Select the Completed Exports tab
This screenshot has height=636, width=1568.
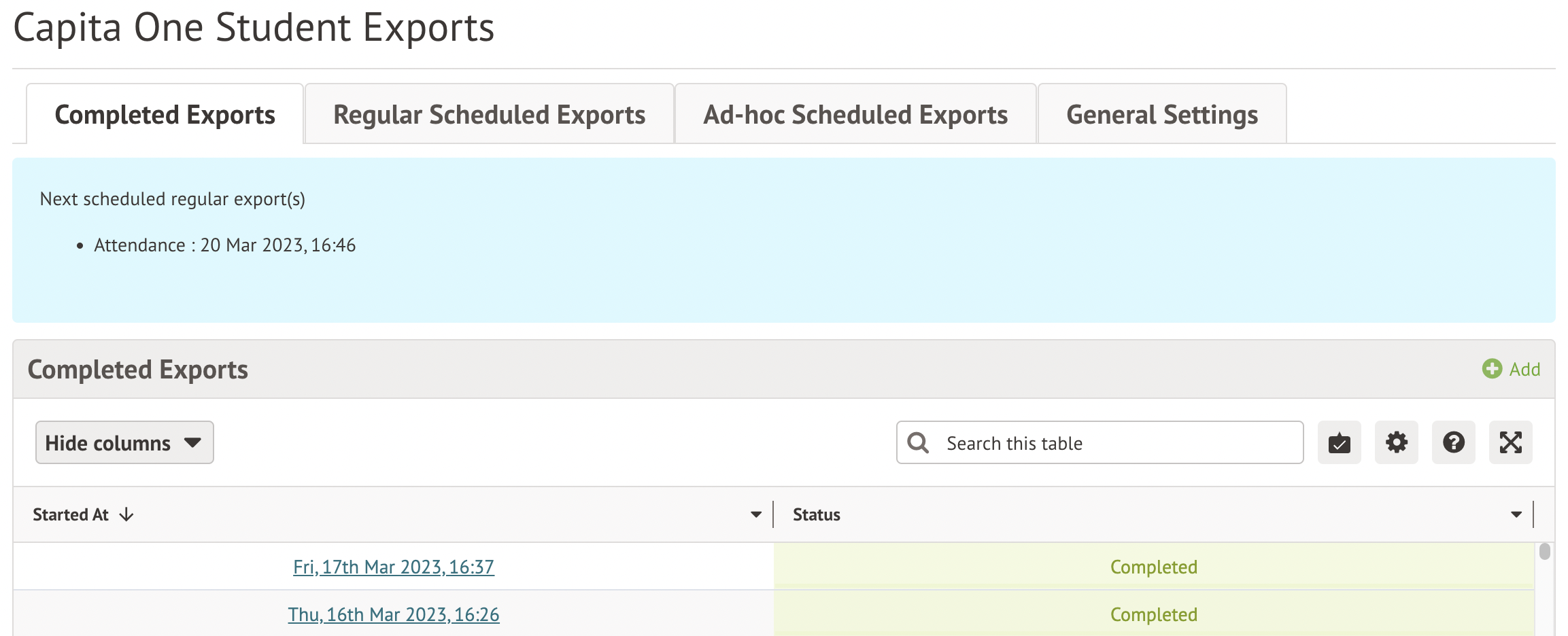[165, 115]
